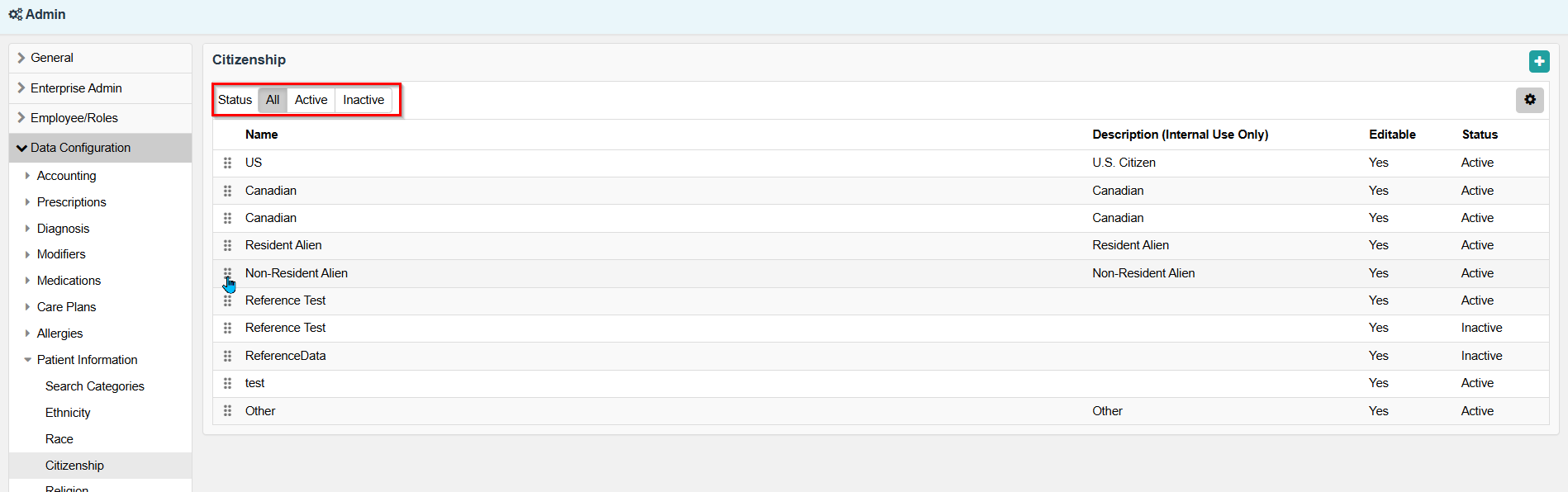The width and height of the screenshot is (1568, 492).
Task: Open the gear settings icon above table
Action: [x=1530, y=100]
